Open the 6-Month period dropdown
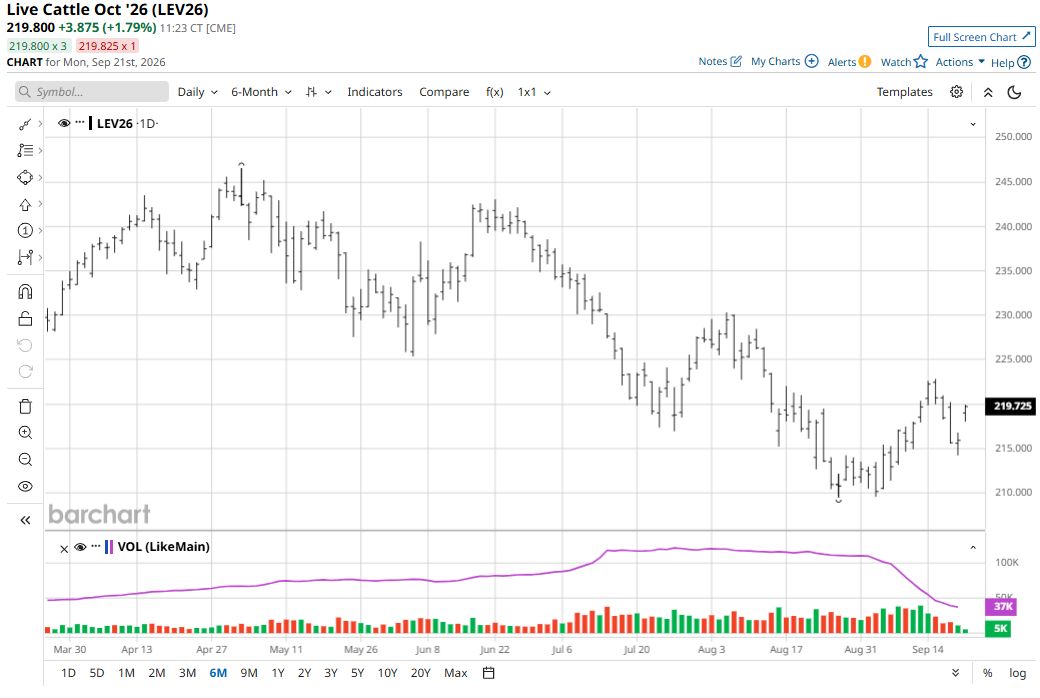This screenshot has width=1040, height=698. [261, 92]
